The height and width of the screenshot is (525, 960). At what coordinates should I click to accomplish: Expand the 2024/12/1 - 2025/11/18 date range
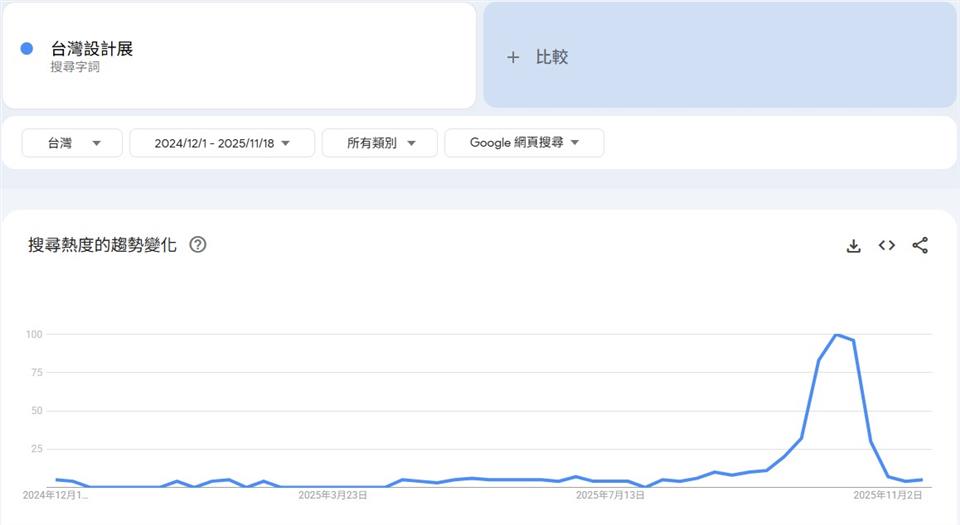click(222, 143)
